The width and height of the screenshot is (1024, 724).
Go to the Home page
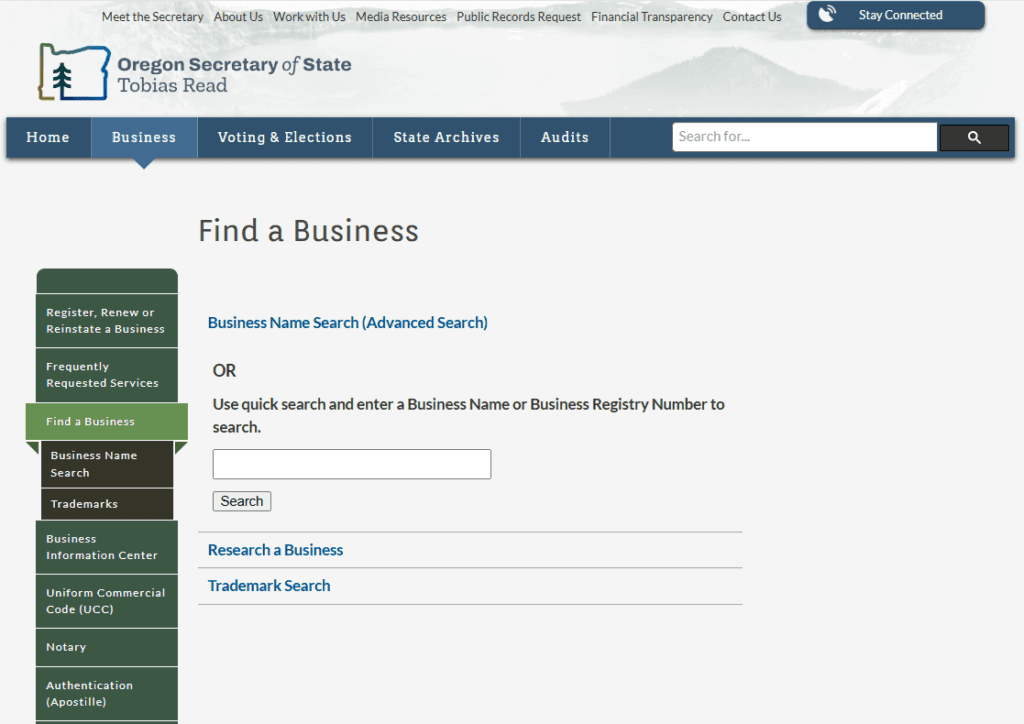(x=48, y=137)
